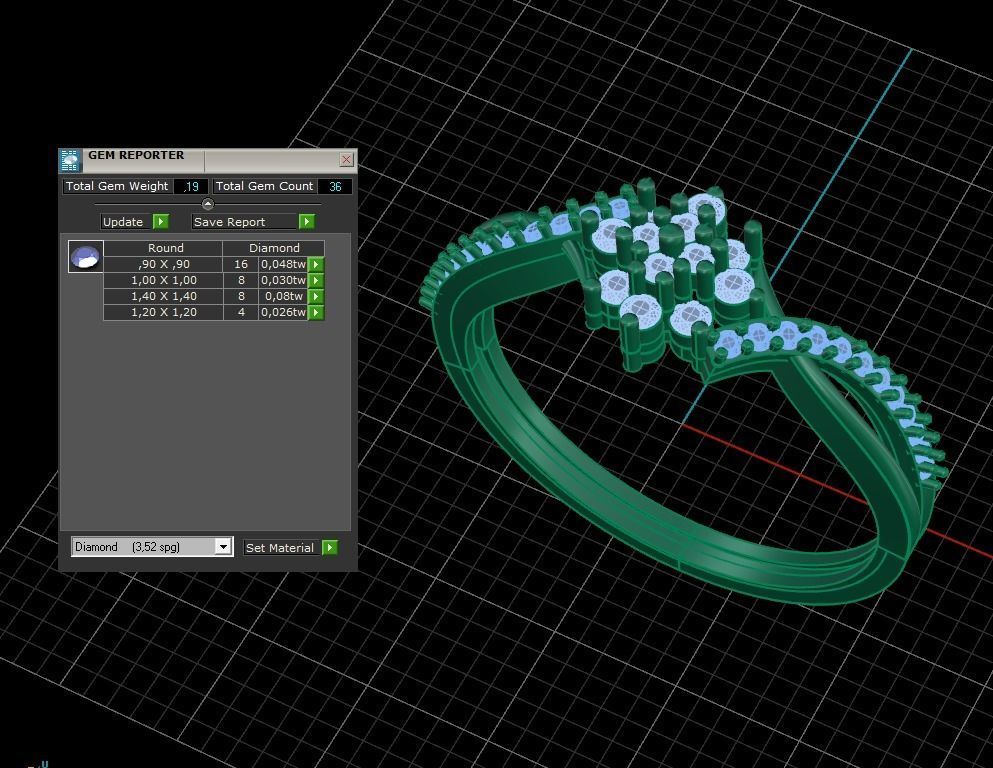Viewport: 993px width, 768px height.
Task: Close the Gem Reporter window
Action: pyautogui.click(x=346, y=160)
